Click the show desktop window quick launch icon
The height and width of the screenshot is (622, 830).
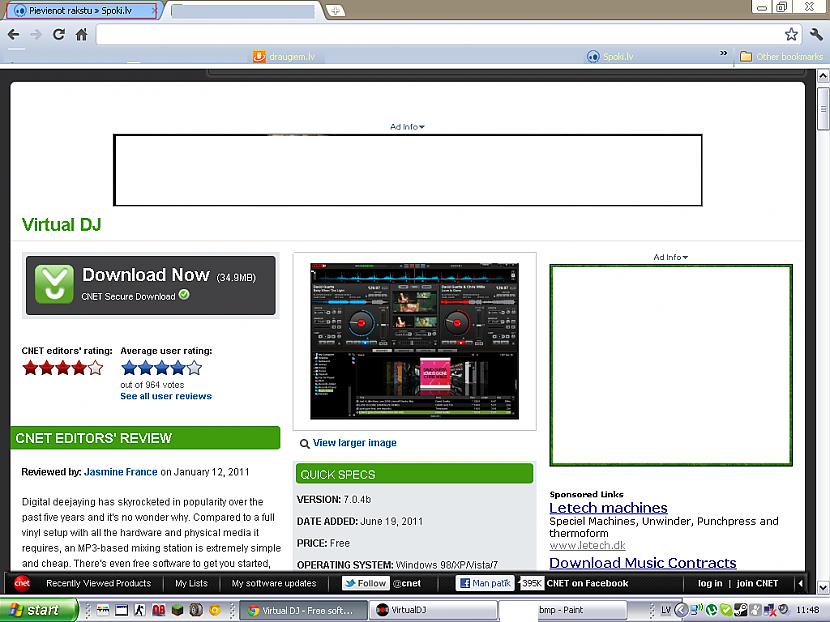[122, 610]
